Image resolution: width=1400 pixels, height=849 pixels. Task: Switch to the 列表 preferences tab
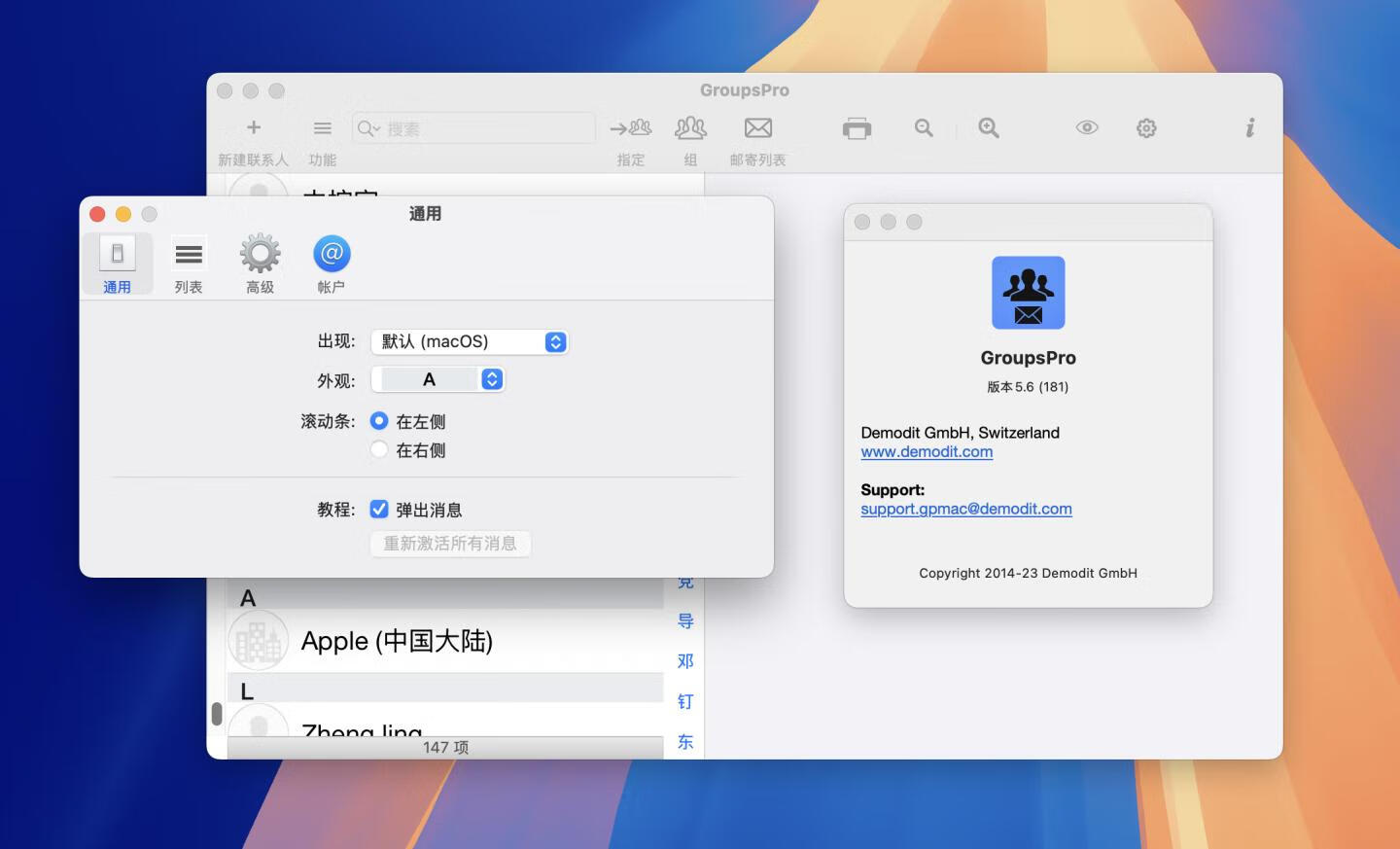[x=189, y=263]
